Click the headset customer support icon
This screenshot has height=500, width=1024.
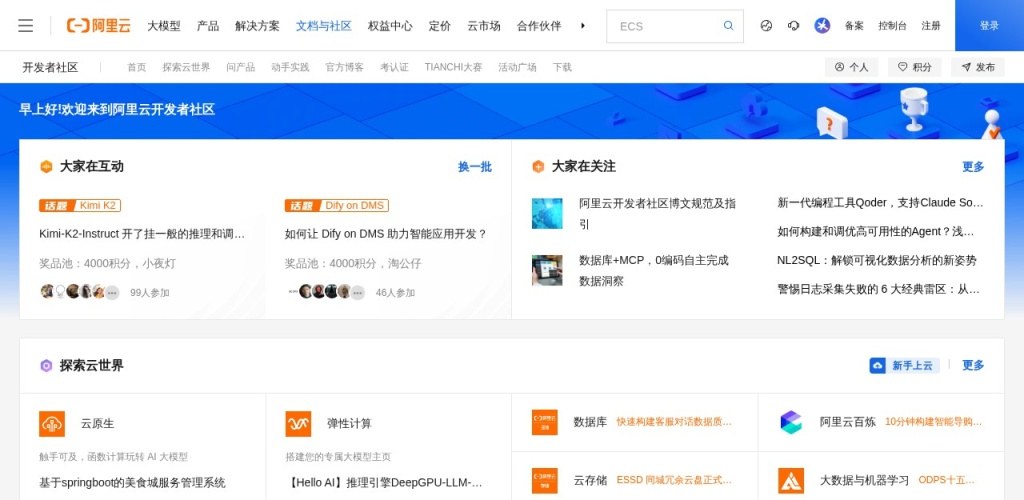click(x=794, y=26)
